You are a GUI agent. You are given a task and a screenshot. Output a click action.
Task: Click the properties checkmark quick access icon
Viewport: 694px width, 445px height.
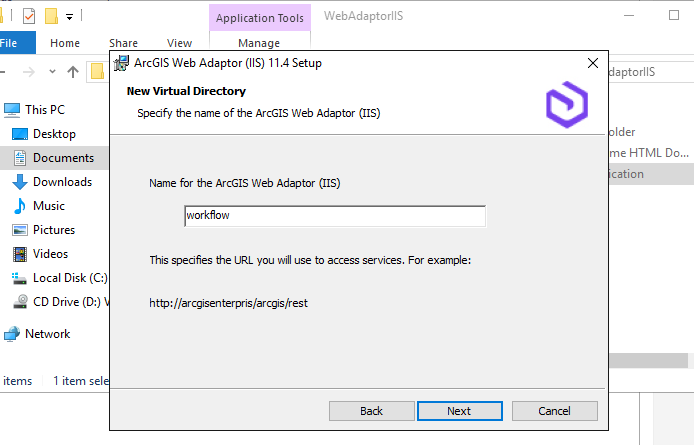[29, 16]
